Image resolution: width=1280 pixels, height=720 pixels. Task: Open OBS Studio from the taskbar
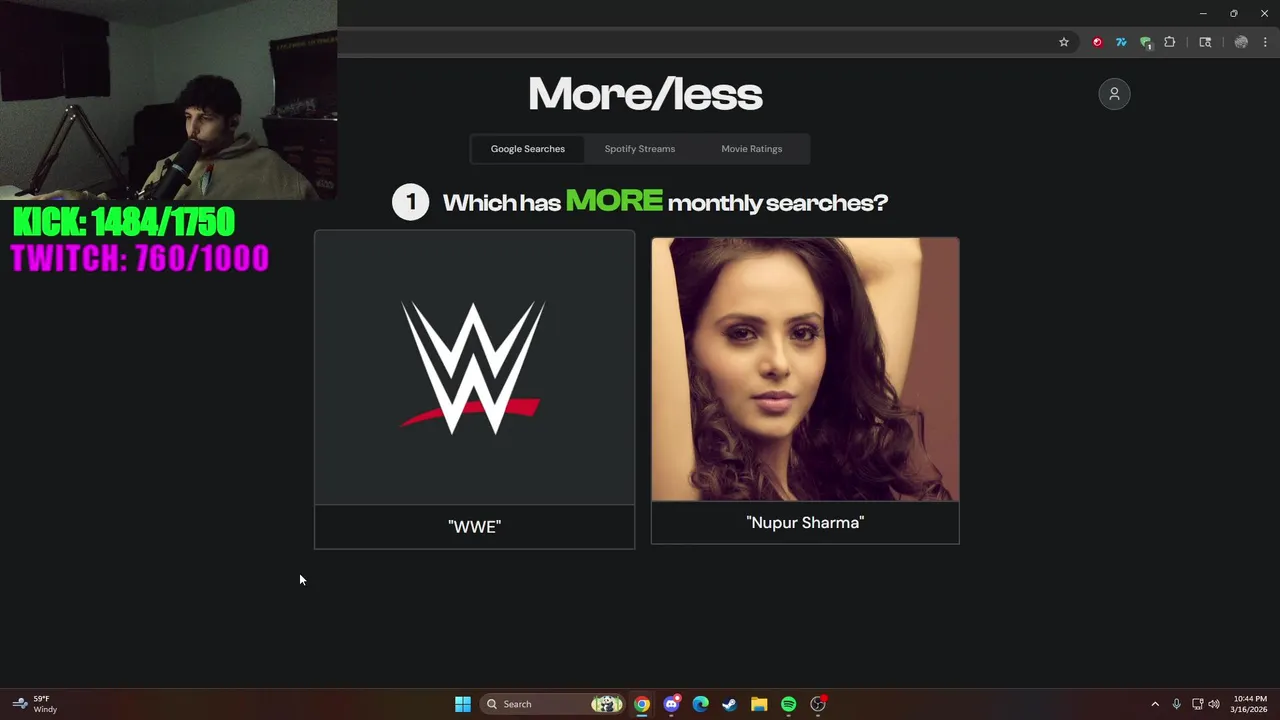[x=818, y=704]
